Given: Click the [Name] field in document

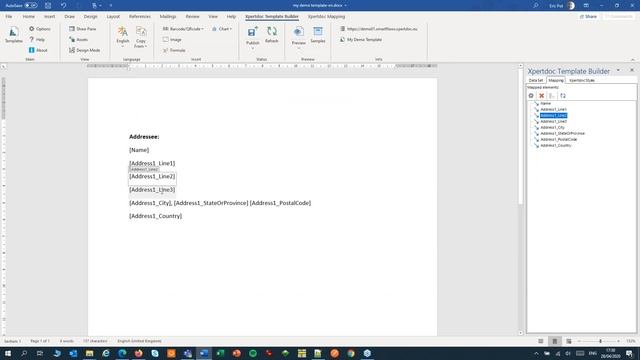Looking at the screenshot, I should (x=139, y=150).
